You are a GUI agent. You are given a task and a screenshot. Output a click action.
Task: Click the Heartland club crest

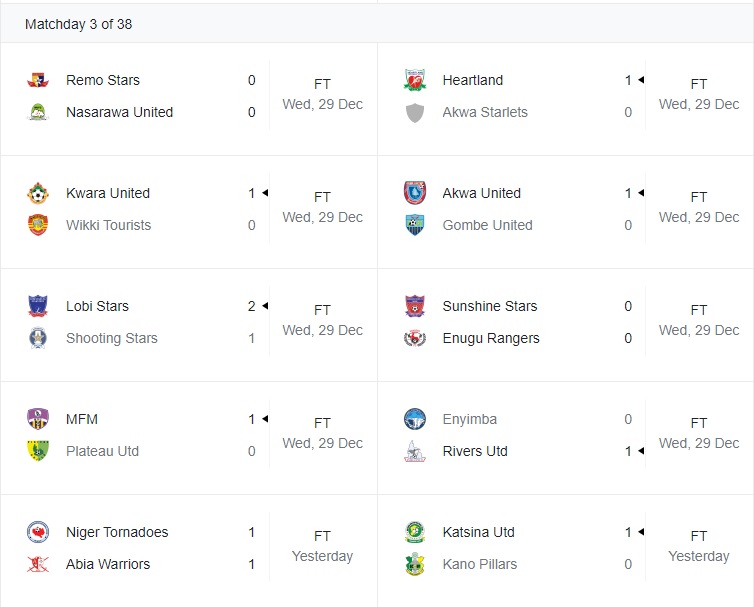pyautogui.click(x=415, y=80)
